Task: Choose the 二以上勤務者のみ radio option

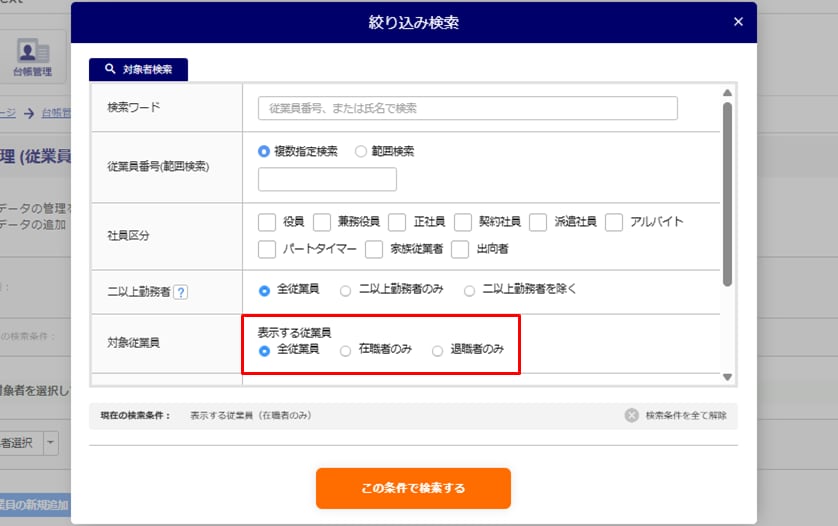Action: (345, 291)
